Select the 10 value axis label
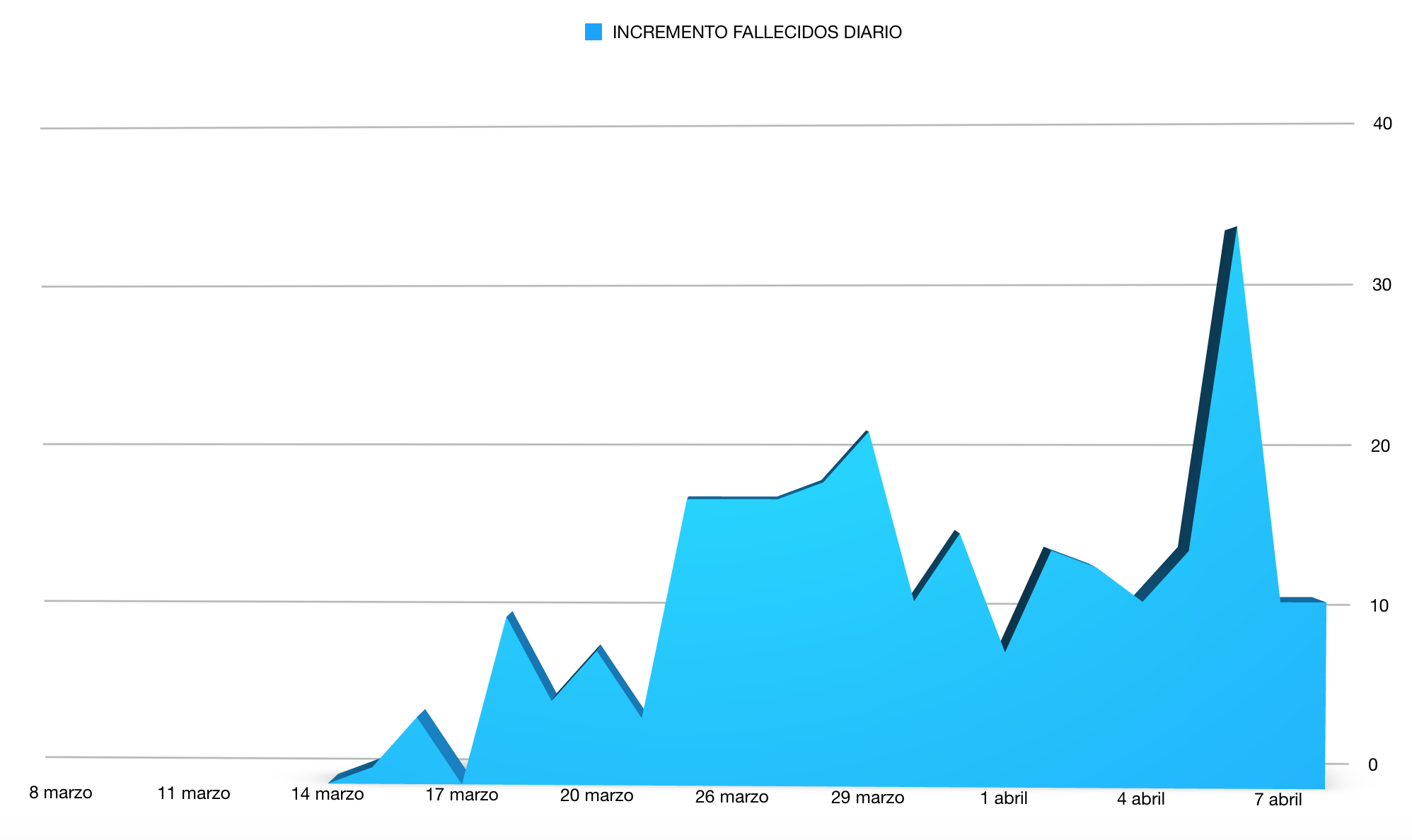This screenshot has width=1412, height=840. (x=1379, y=606)
